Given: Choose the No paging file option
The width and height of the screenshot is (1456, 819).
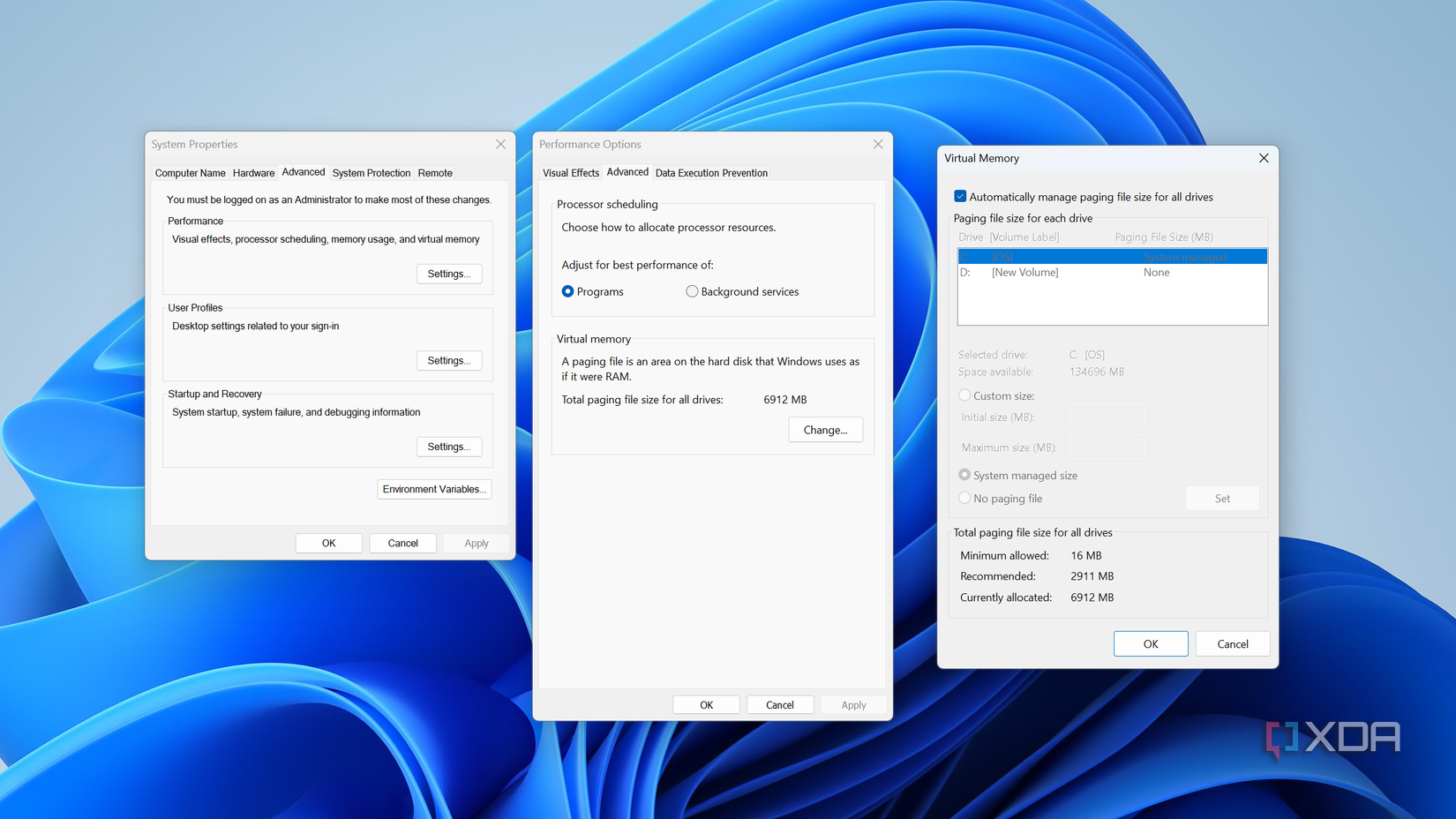Looking at the screenshot, I should click(964, 498).
